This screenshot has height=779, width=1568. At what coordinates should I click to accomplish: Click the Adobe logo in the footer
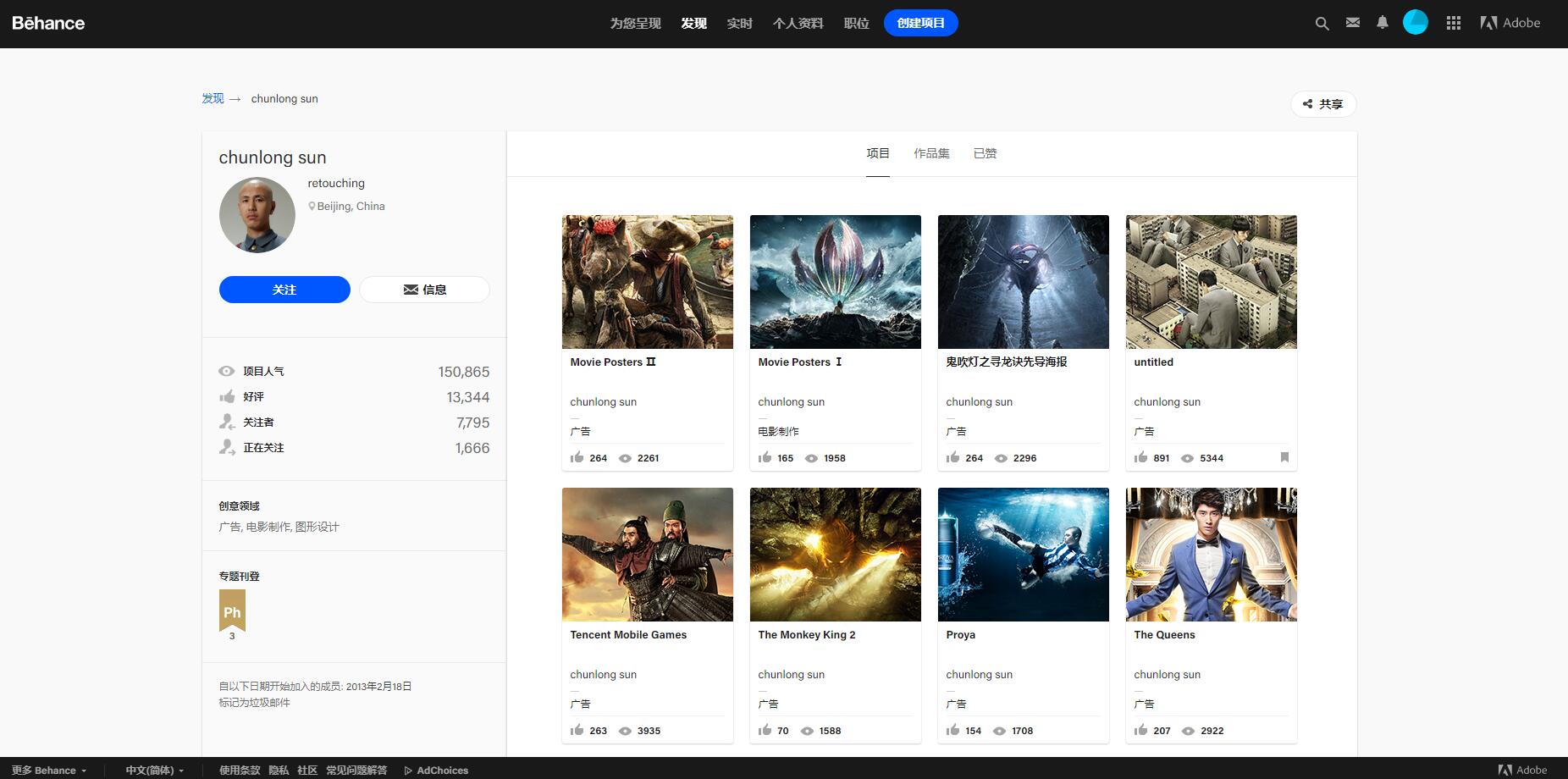(x=1522, y=770)
